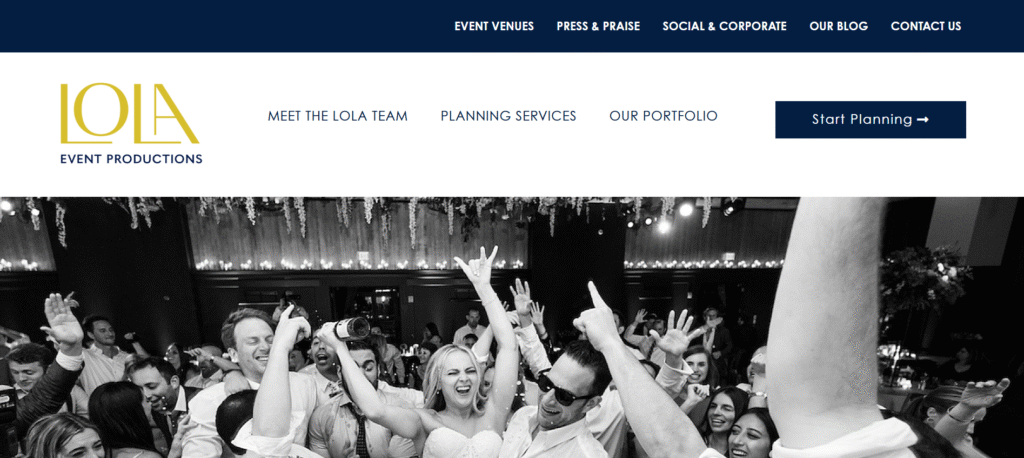
Task: Click the dark navy top bar empty area
Action: 222,26
